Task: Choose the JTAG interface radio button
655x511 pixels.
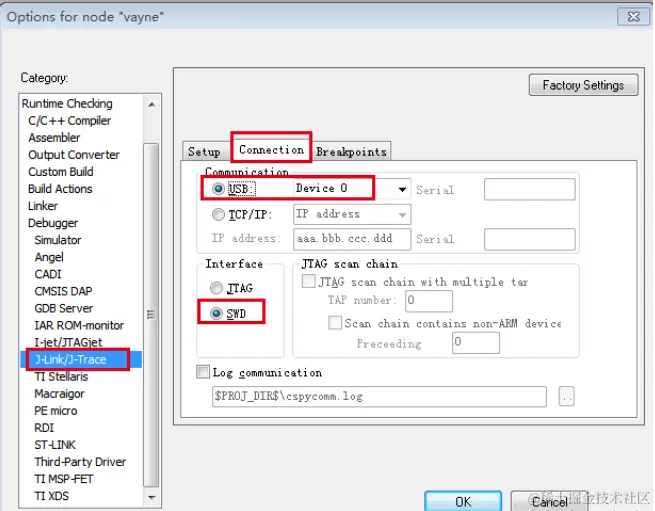Action: [216, 288]
